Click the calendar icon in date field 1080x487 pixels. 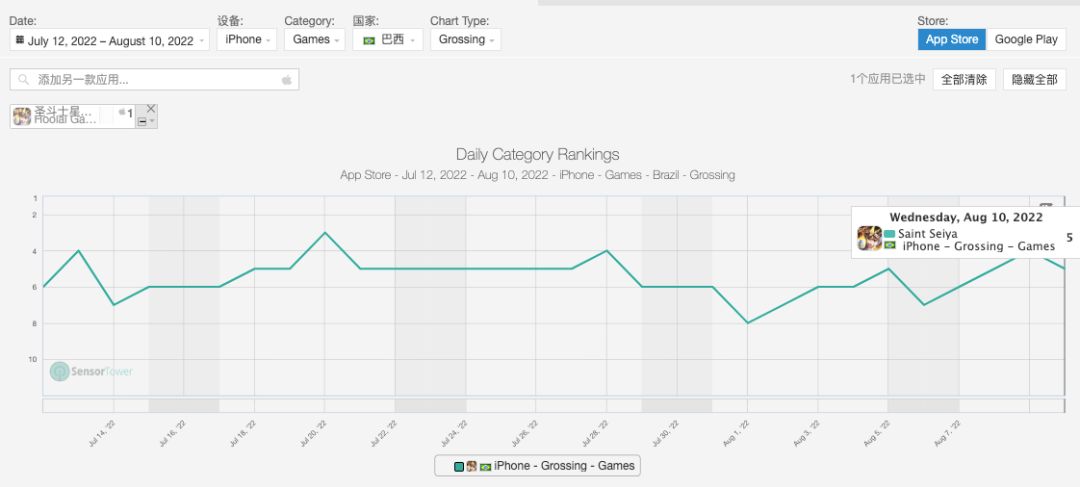tap(19, 40)
